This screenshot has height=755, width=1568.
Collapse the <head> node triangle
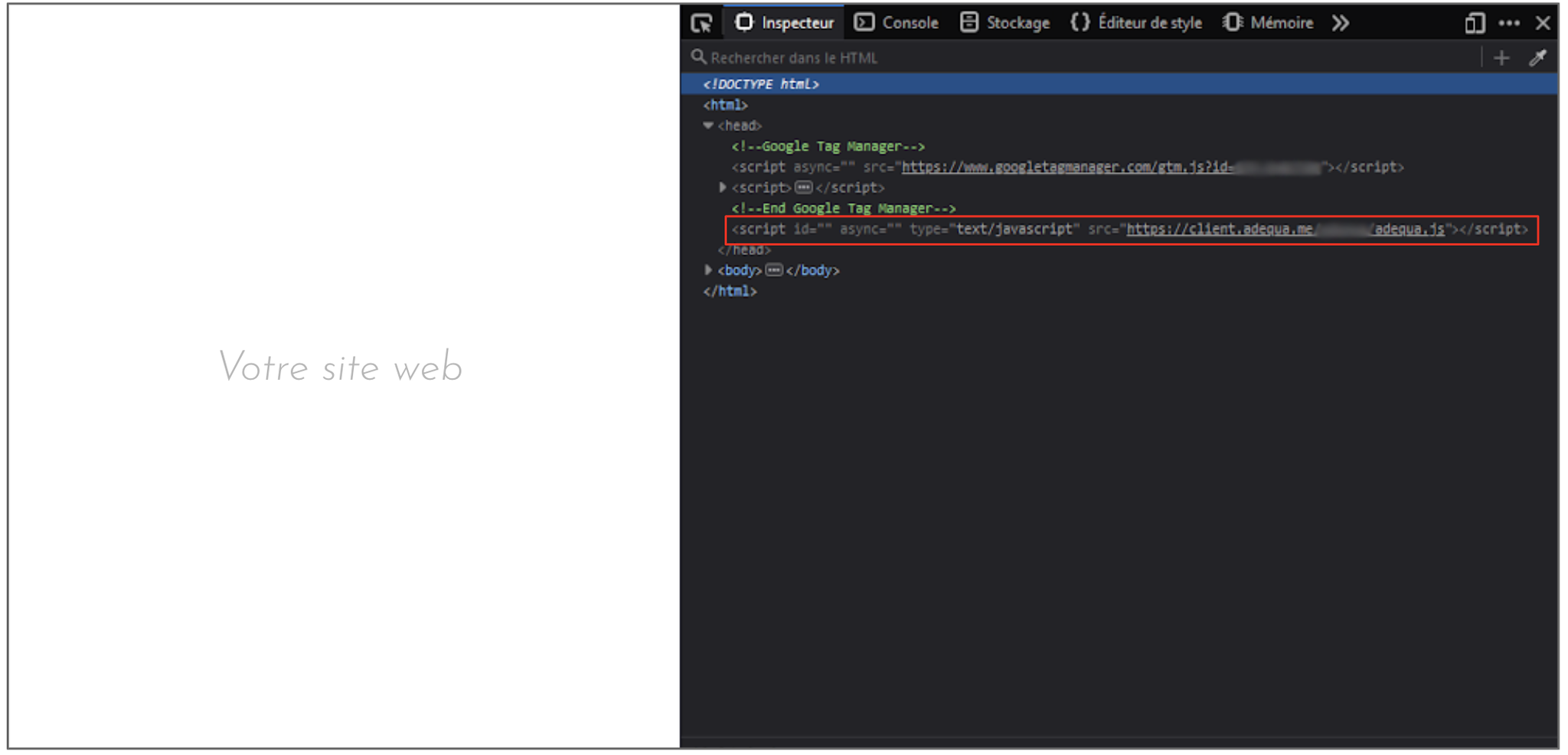tap(708, 126)
